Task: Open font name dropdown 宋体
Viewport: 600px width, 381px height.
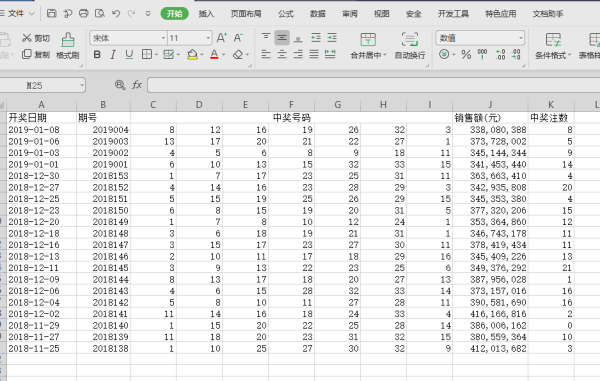Action: 163,38
